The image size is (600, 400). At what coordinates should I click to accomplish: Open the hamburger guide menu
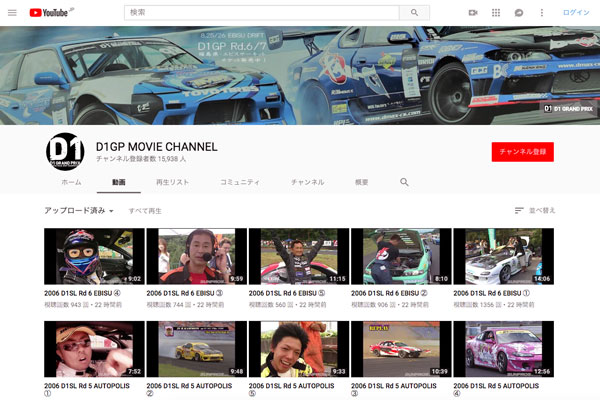pos(12,13)
